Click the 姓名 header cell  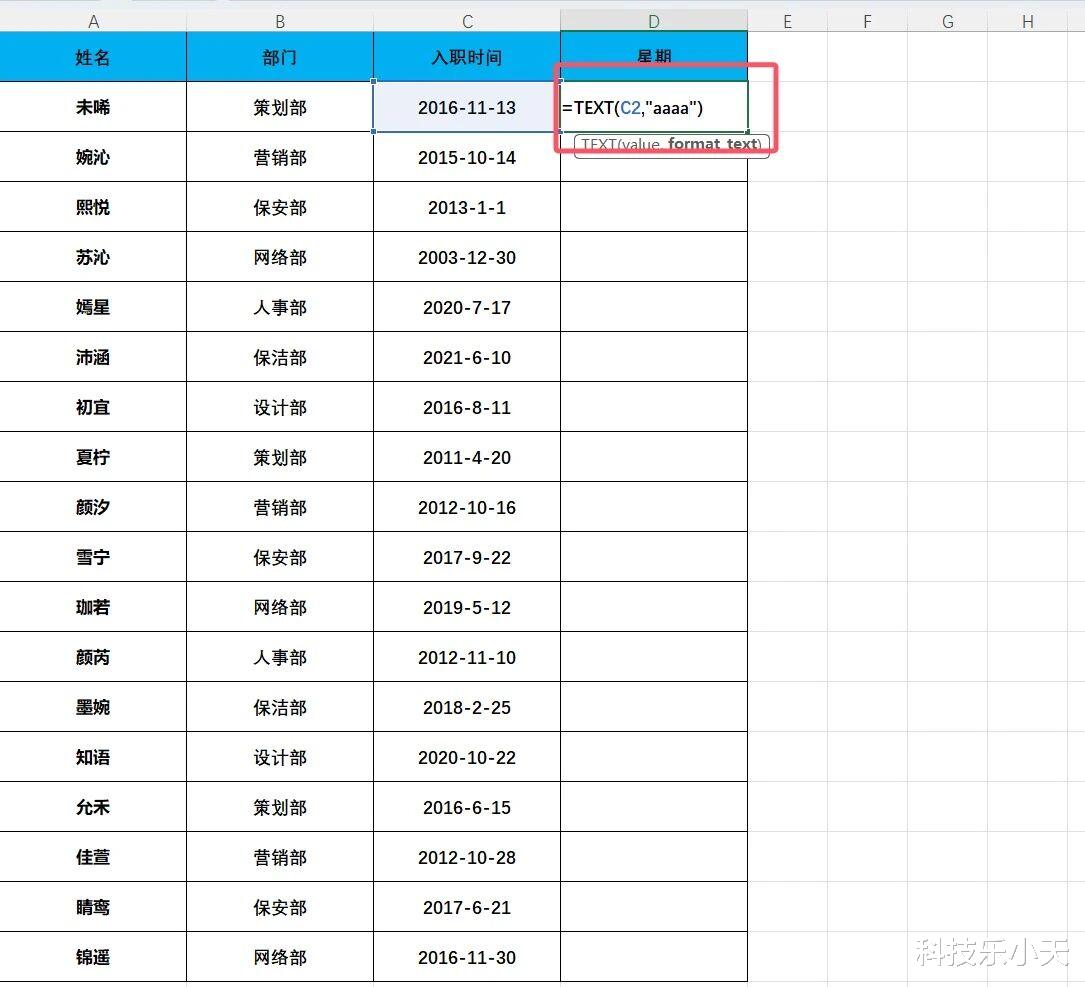(x=93, y=57)
